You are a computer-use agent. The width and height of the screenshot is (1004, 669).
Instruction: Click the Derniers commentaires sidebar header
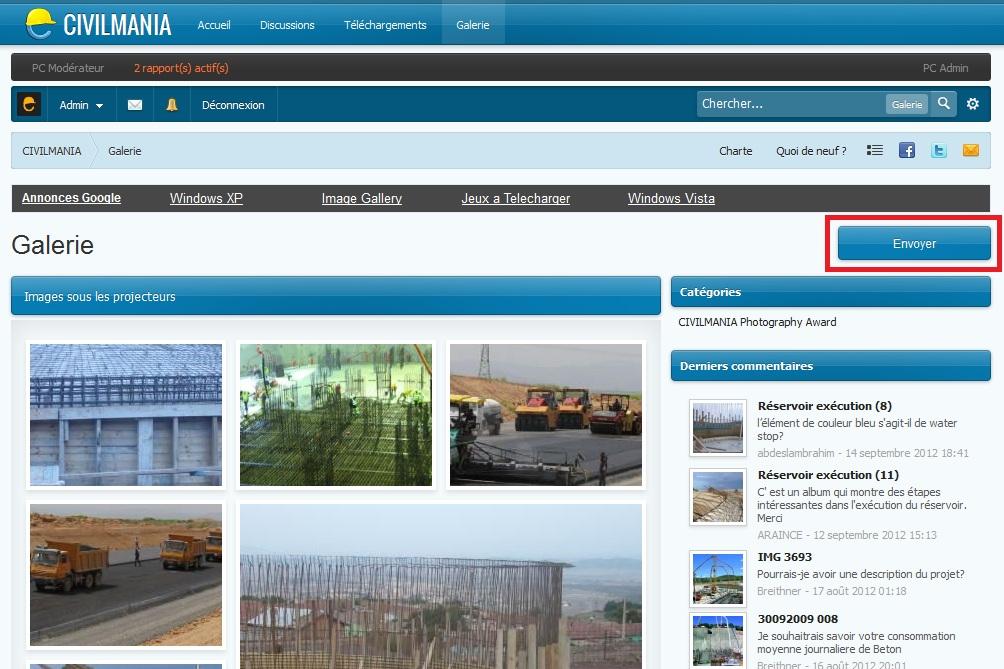coord(830,366)
